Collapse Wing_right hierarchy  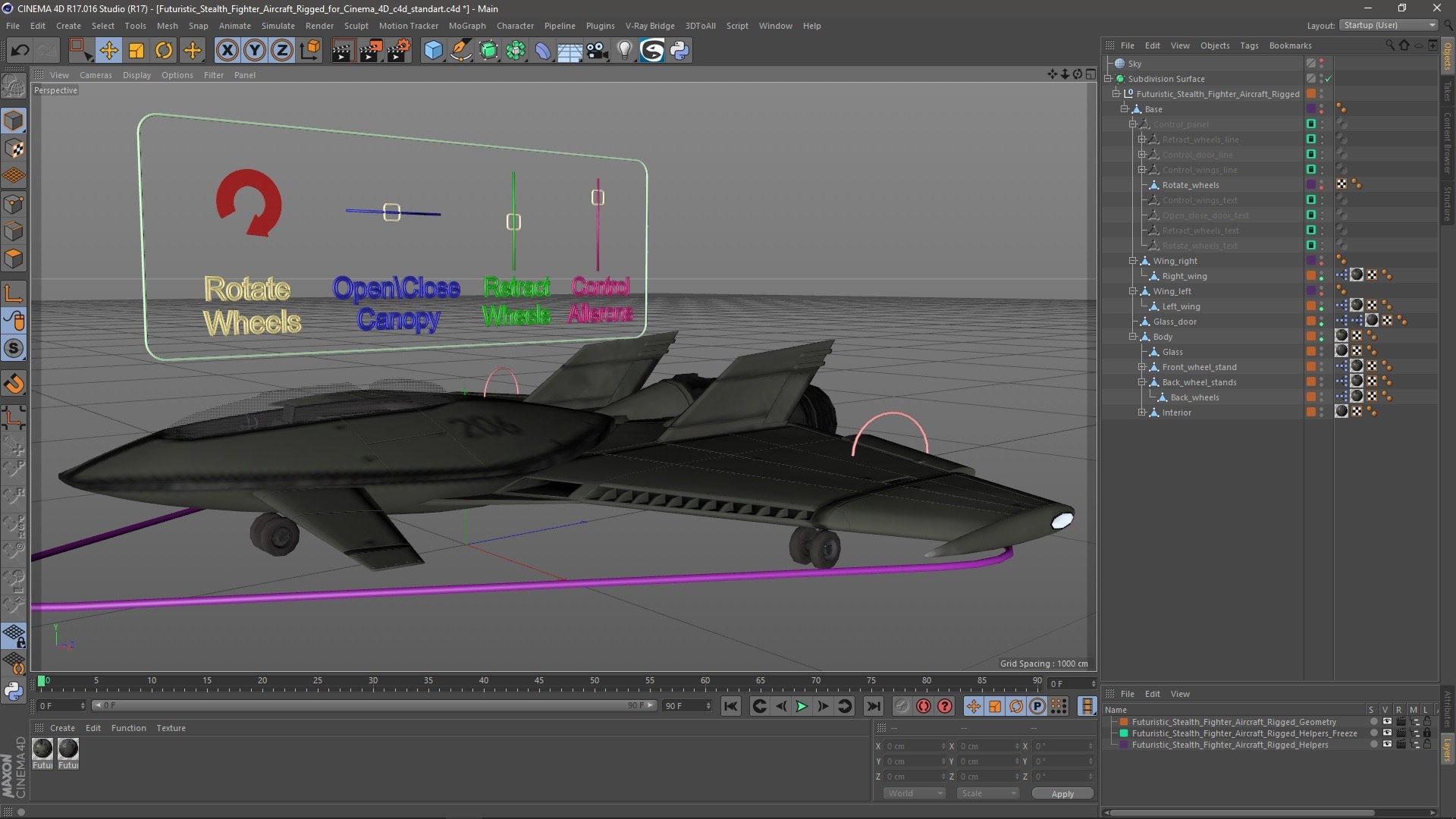click(1133, 261)
